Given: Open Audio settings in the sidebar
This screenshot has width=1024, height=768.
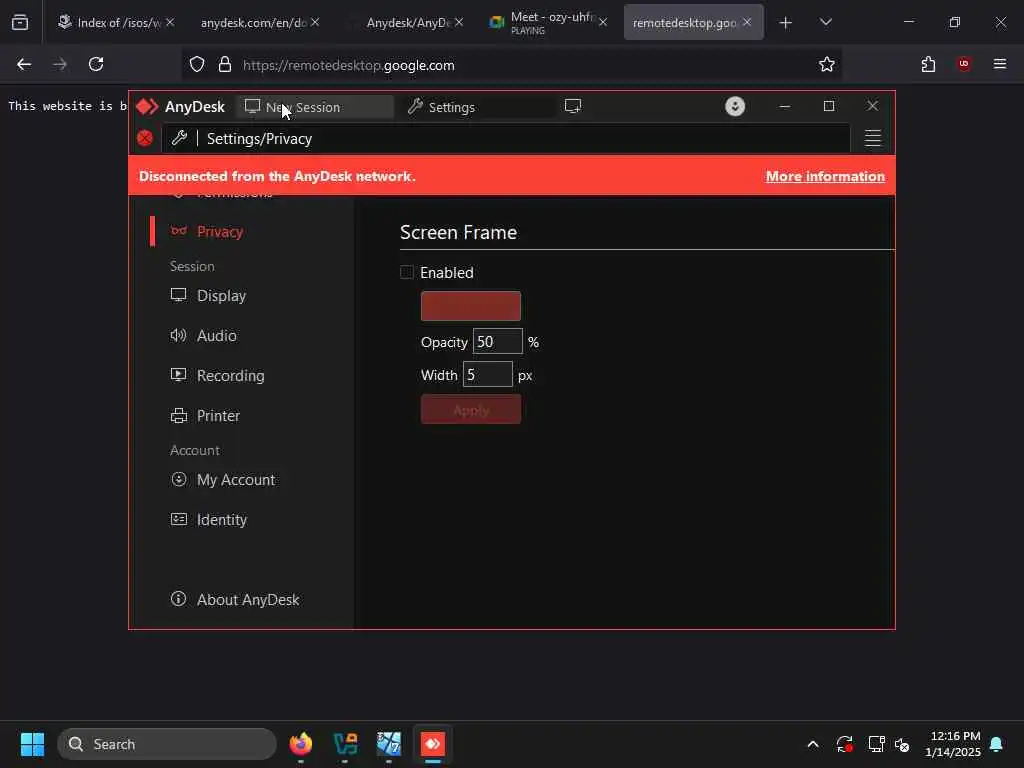Looking at the screenshot, I should (216, 336).
